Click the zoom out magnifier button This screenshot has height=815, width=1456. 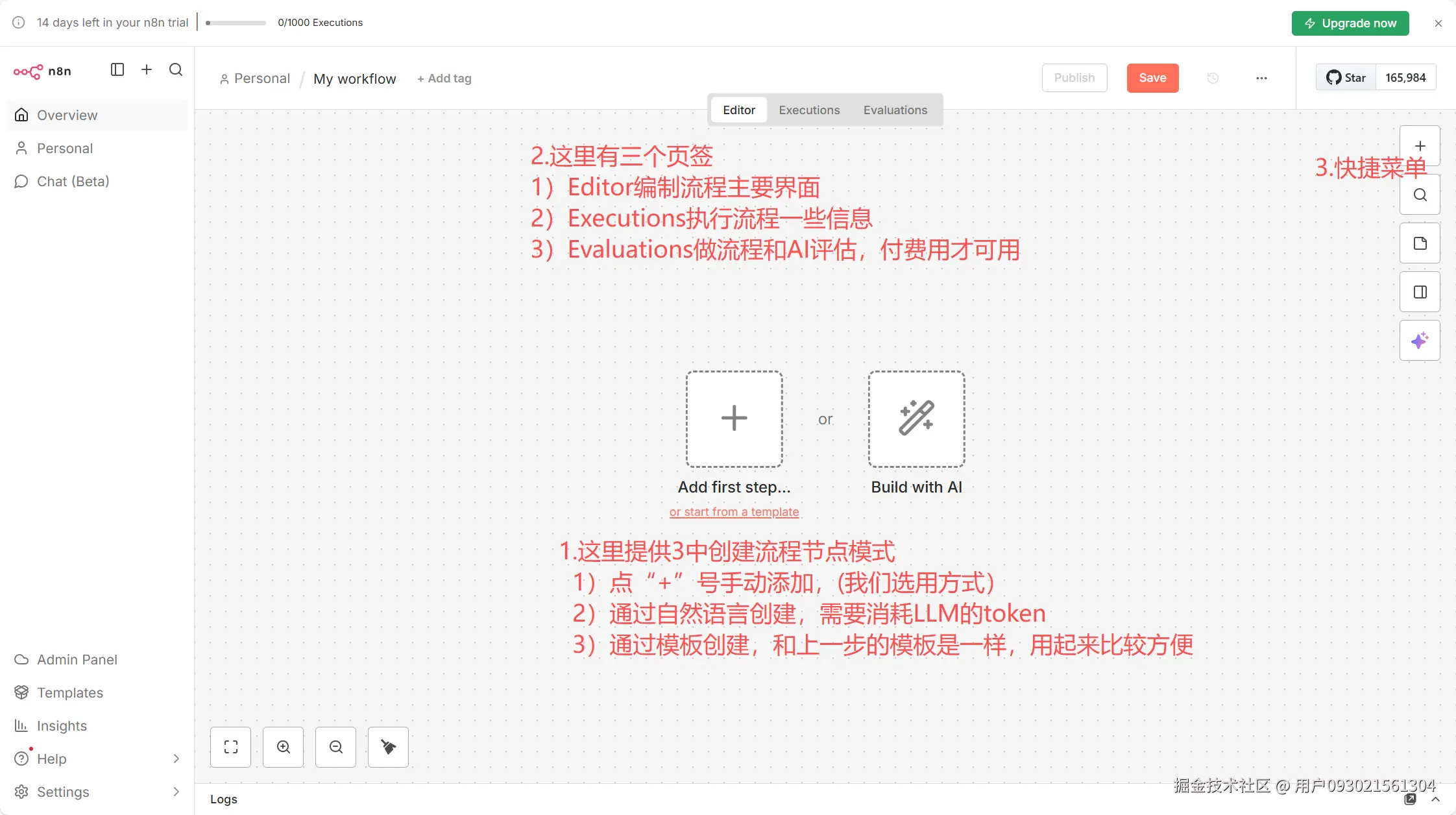click(336, 747)
